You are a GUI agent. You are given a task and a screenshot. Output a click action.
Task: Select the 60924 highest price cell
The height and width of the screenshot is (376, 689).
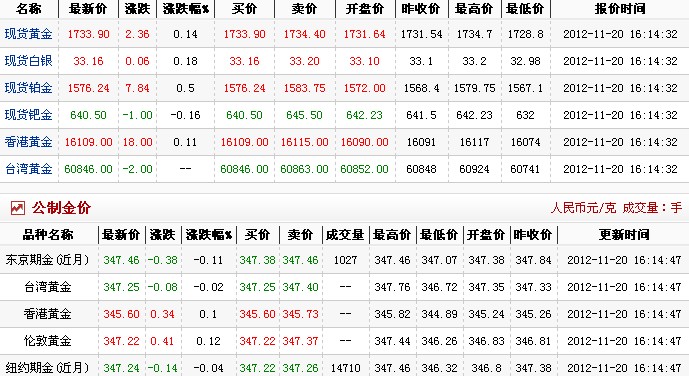click(x=474, y=170)
